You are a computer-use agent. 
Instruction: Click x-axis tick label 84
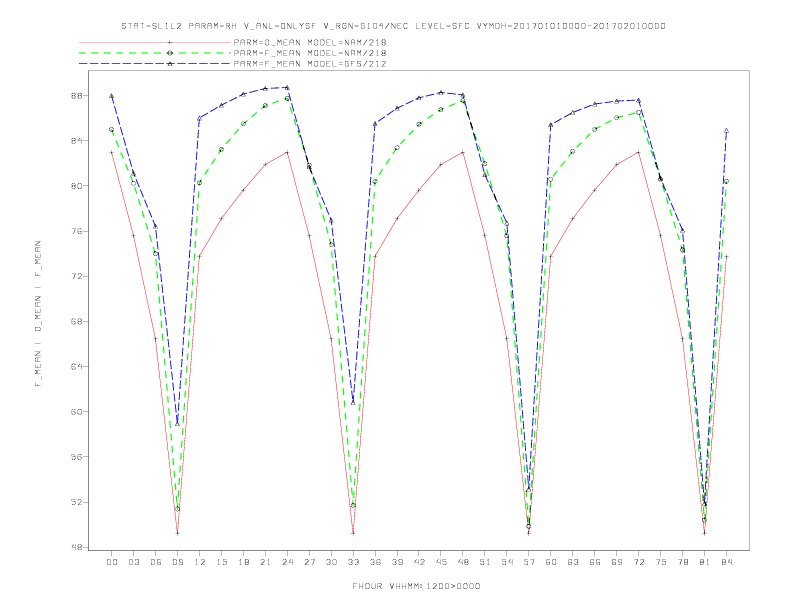(727, 562)
